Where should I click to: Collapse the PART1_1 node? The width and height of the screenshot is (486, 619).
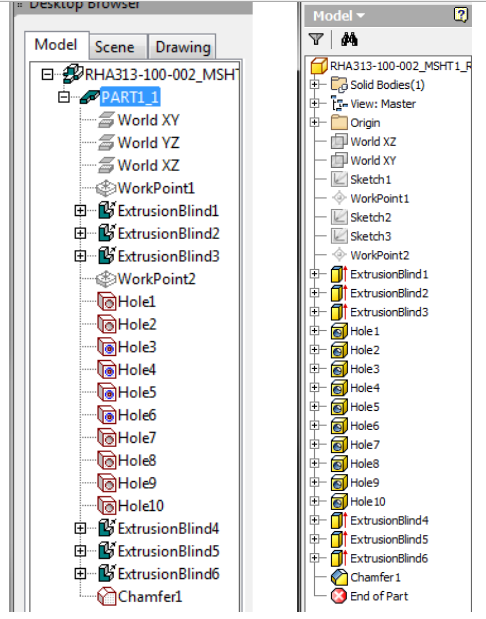(x=64, y=97)
